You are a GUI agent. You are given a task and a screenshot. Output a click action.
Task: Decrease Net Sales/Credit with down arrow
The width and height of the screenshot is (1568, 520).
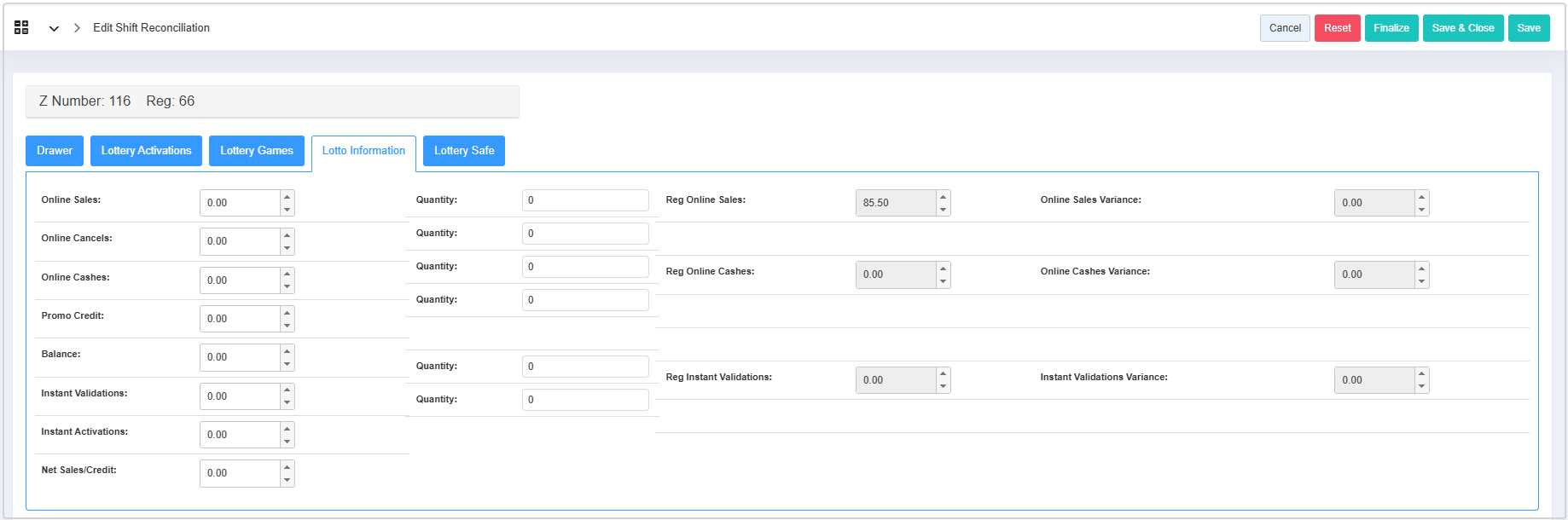[287, 480]
